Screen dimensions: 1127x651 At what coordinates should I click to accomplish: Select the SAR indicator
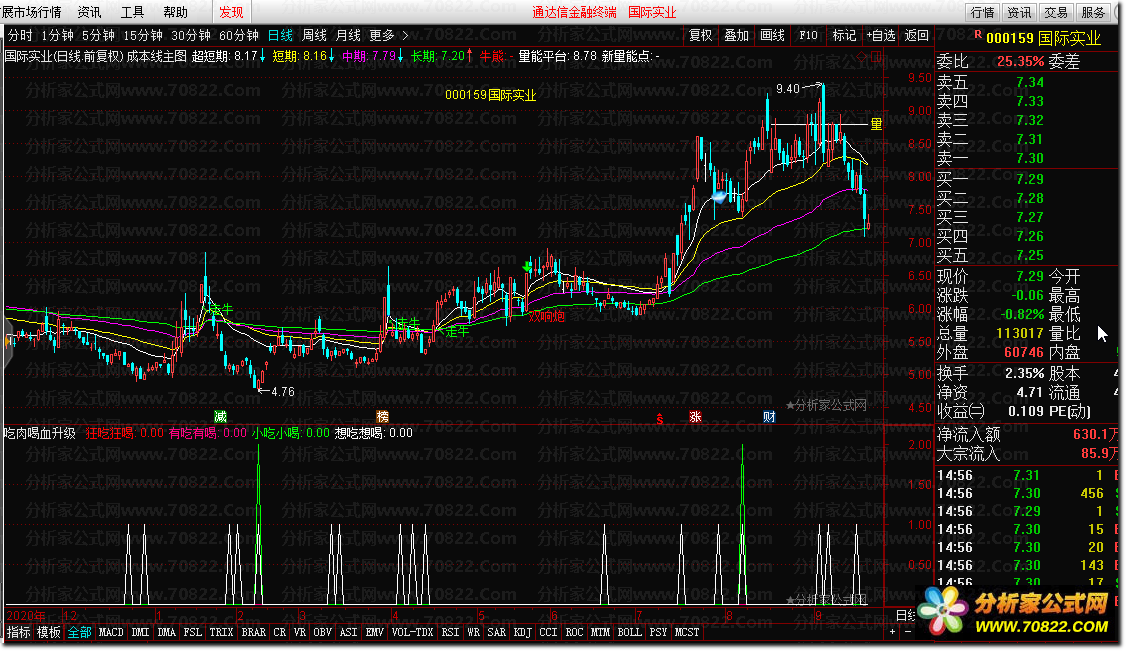click(x=497, y=632)
